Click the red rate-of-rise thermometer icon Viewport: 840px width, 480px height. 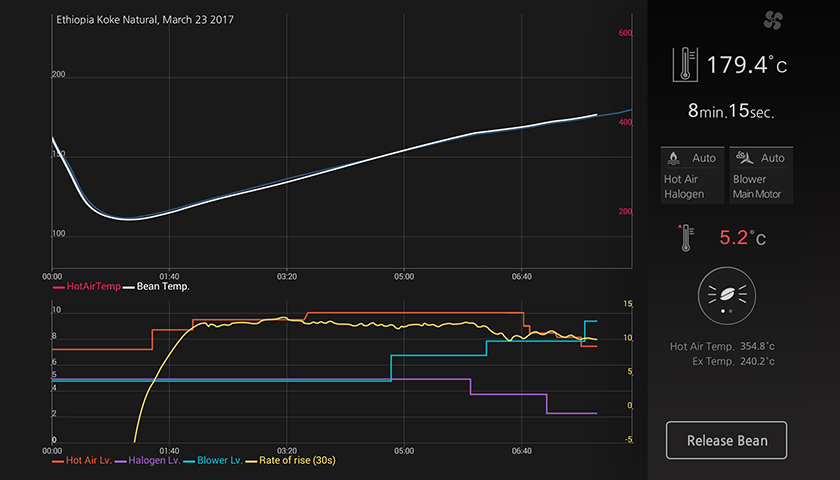coord(686,238)
